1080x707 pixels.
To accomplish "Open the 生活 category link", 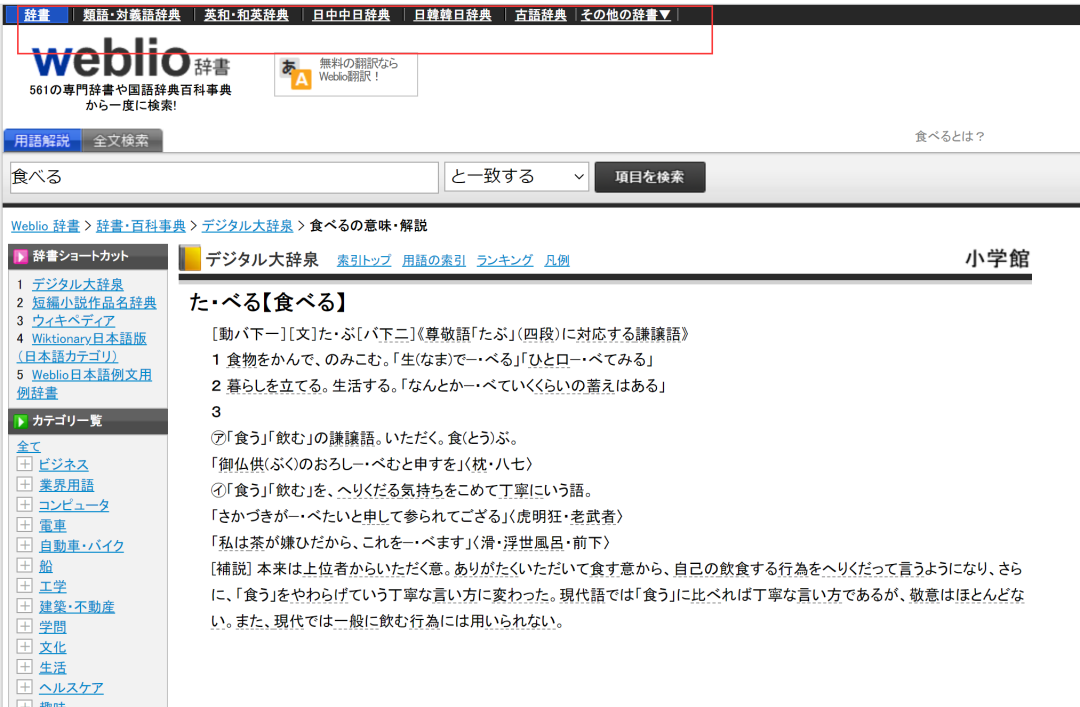I will (52, 668).
